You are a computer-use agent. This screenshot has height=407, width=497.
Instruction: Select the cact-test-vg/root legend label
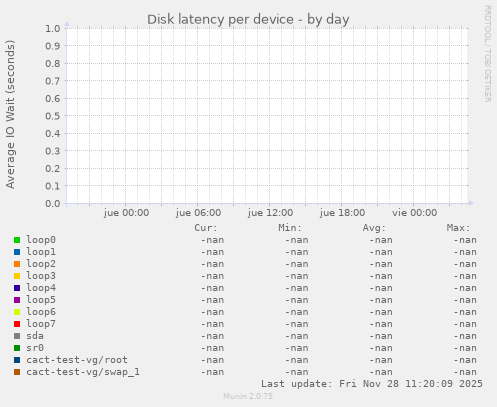77,360
